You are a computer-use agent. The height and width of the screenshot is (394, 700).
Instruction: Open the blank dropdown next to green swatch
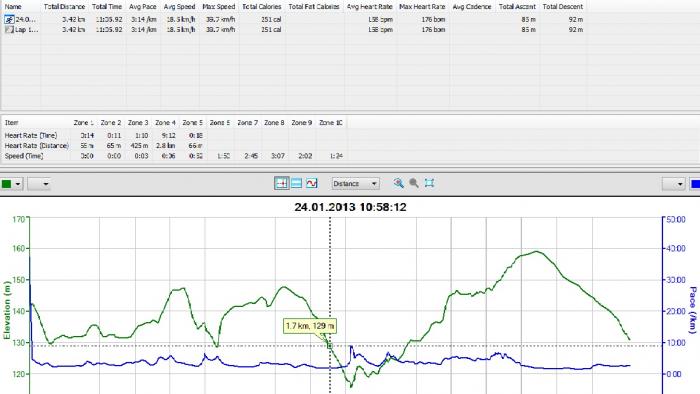[39, 184]
